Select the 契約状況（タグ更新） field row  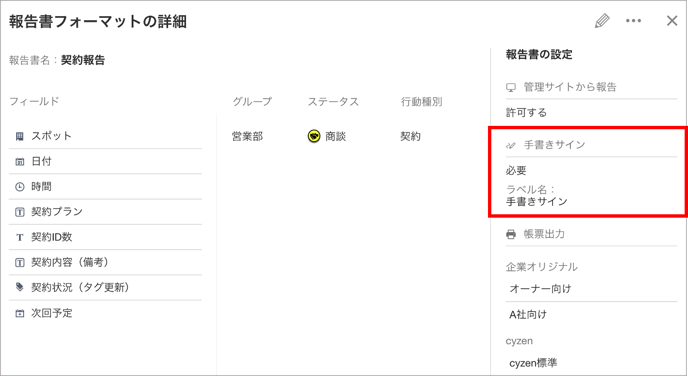pyautogui.click(x=105, y=287)
